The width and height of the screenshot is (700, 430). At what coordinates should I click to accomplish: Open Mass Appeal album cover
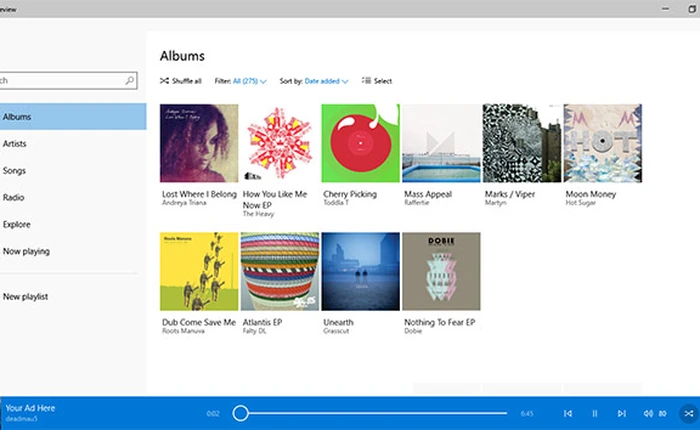(442, 143)
